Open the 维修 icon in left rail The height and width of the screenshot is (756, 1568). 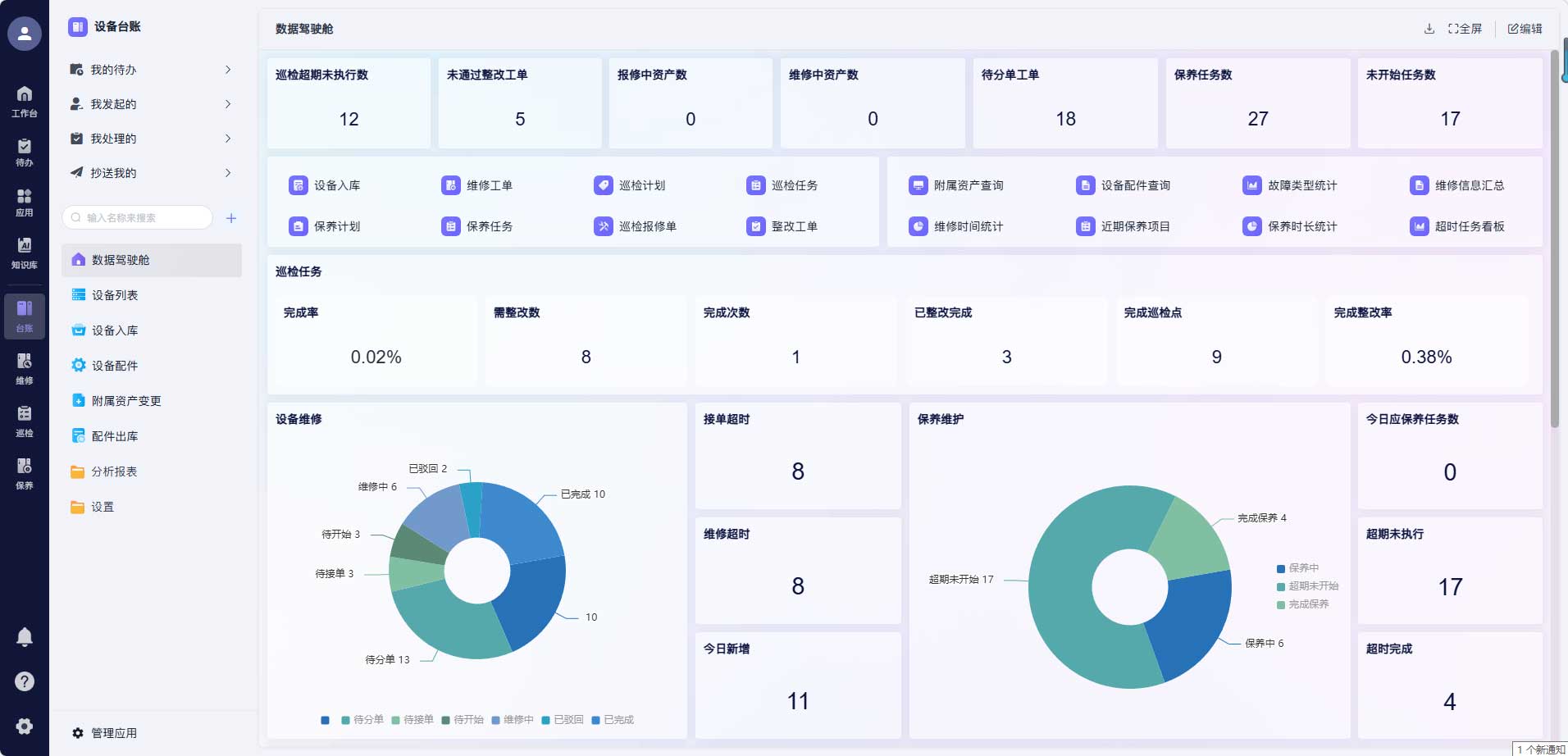(25, 368)
